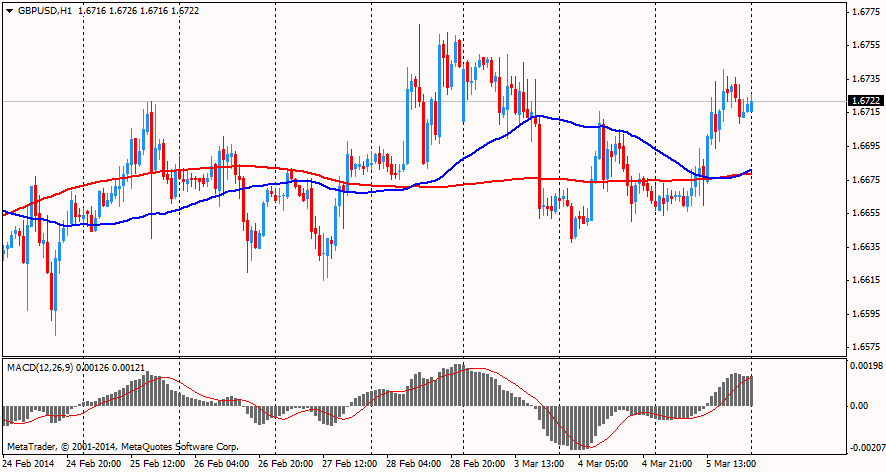Click the 1.6775 price scale label
The height and width of the screenshot is (472, 886).
click(865, 12)
